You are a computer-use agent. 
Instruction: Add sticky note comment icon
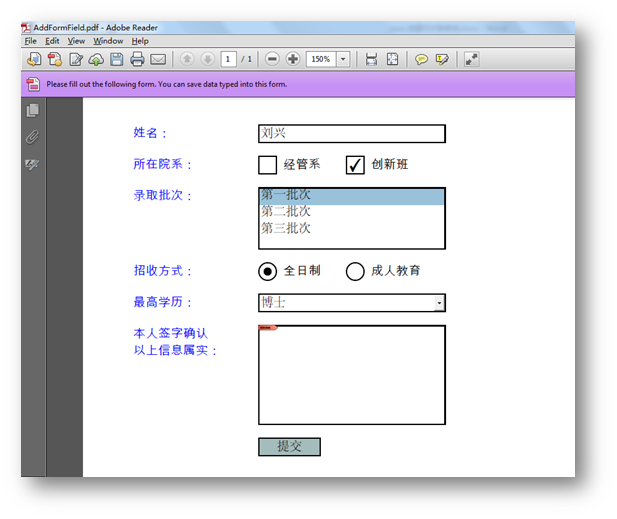tap(421, 59)
